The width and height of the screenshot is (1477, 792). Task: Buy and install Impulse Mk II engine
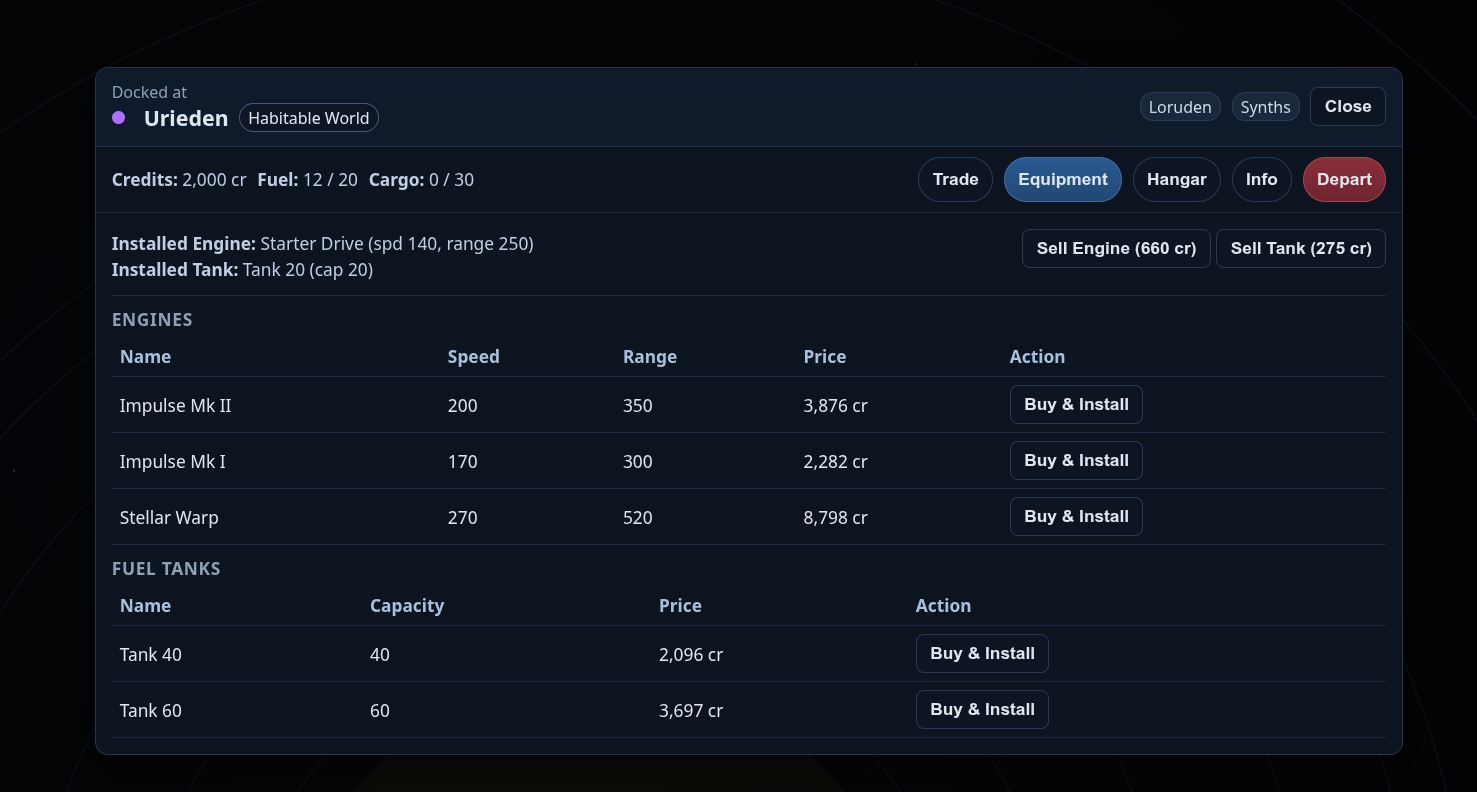pos(1076,405)
